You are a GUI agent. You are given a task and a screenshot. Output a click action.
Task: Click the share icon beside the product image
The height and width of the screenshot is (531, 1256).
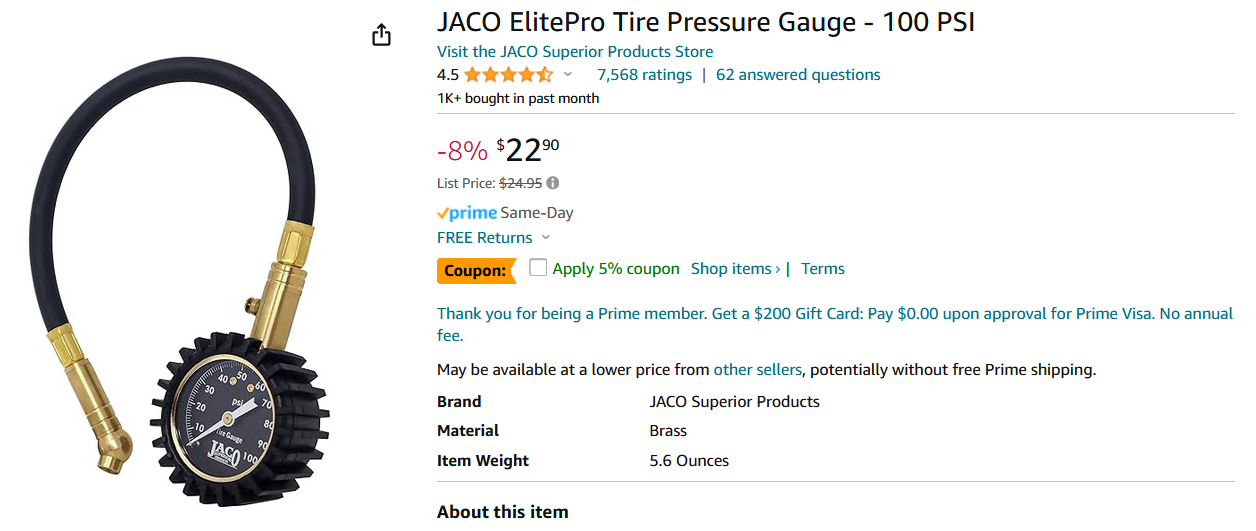(x=381, y=36)
